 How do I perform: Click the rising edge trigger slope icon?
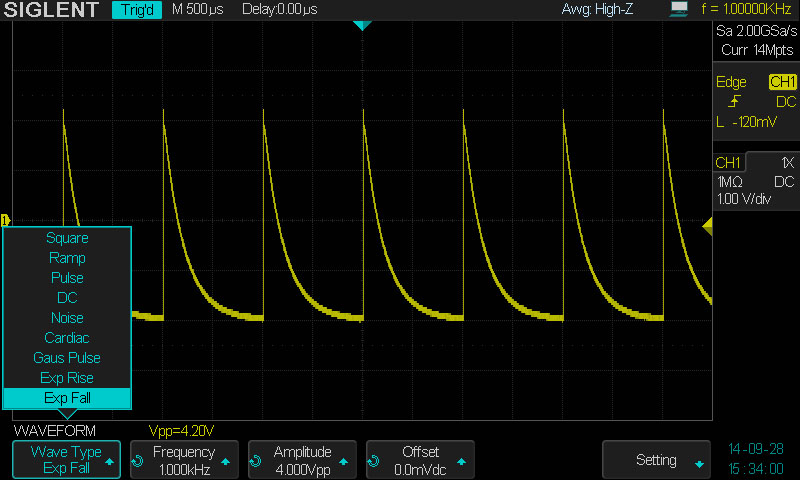735,102
